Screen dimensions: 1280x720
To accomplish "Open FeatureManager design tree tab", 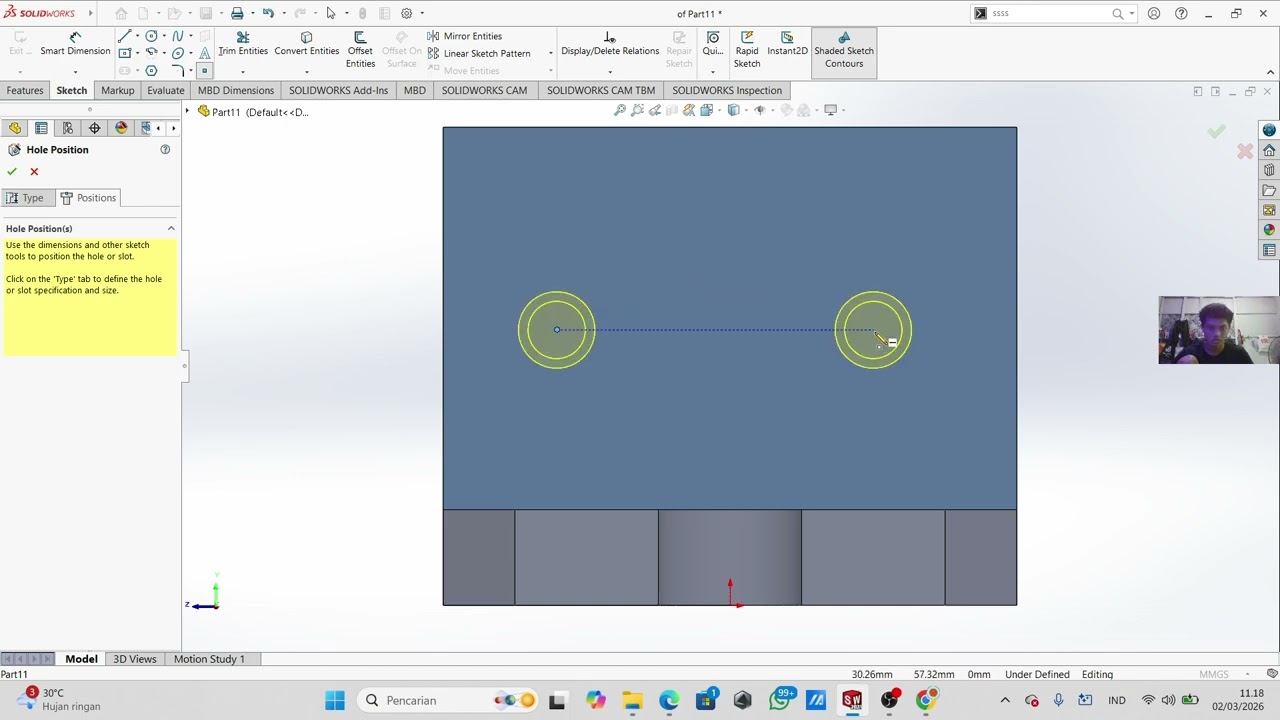I will click(x=15, y=128).
